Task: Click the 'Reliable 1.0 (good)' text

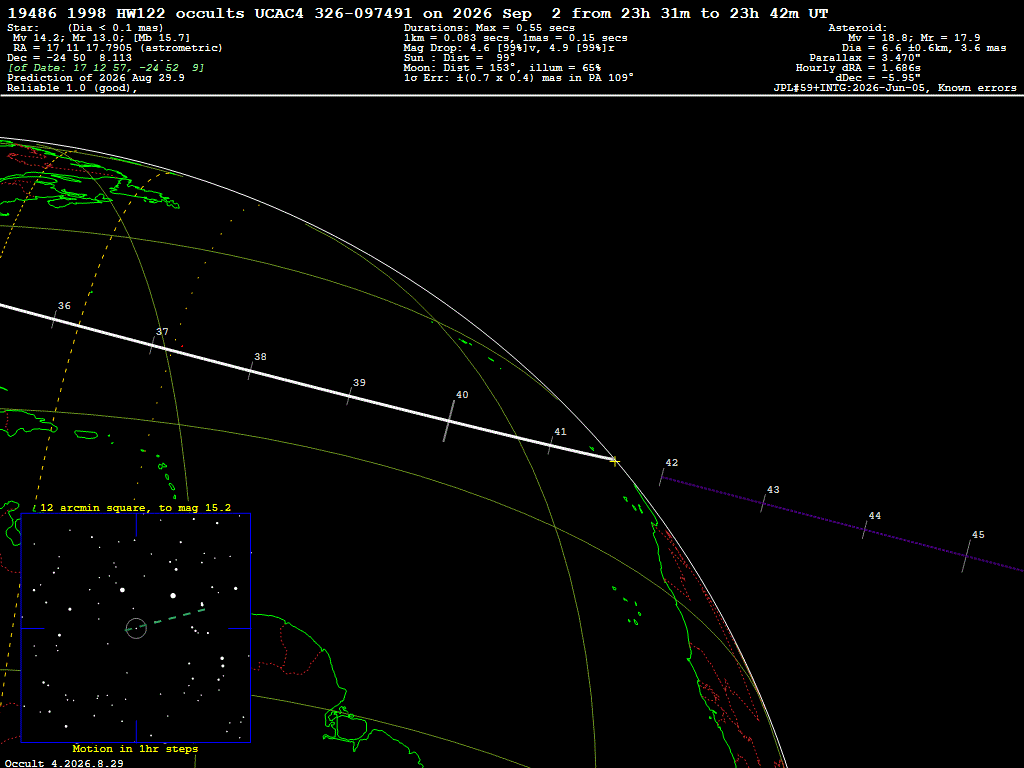Action: 72,88
